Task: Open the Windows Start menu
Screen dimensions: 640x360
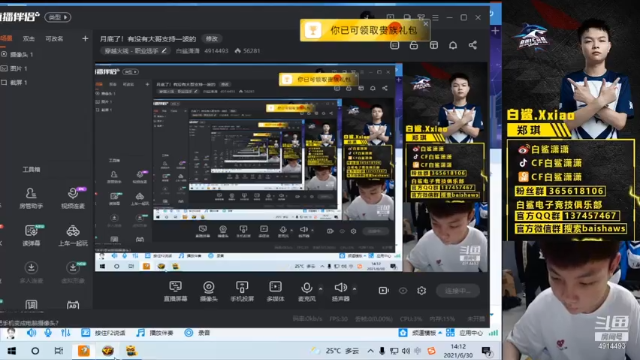Action: pyautogui.click(x=12, y=351)
